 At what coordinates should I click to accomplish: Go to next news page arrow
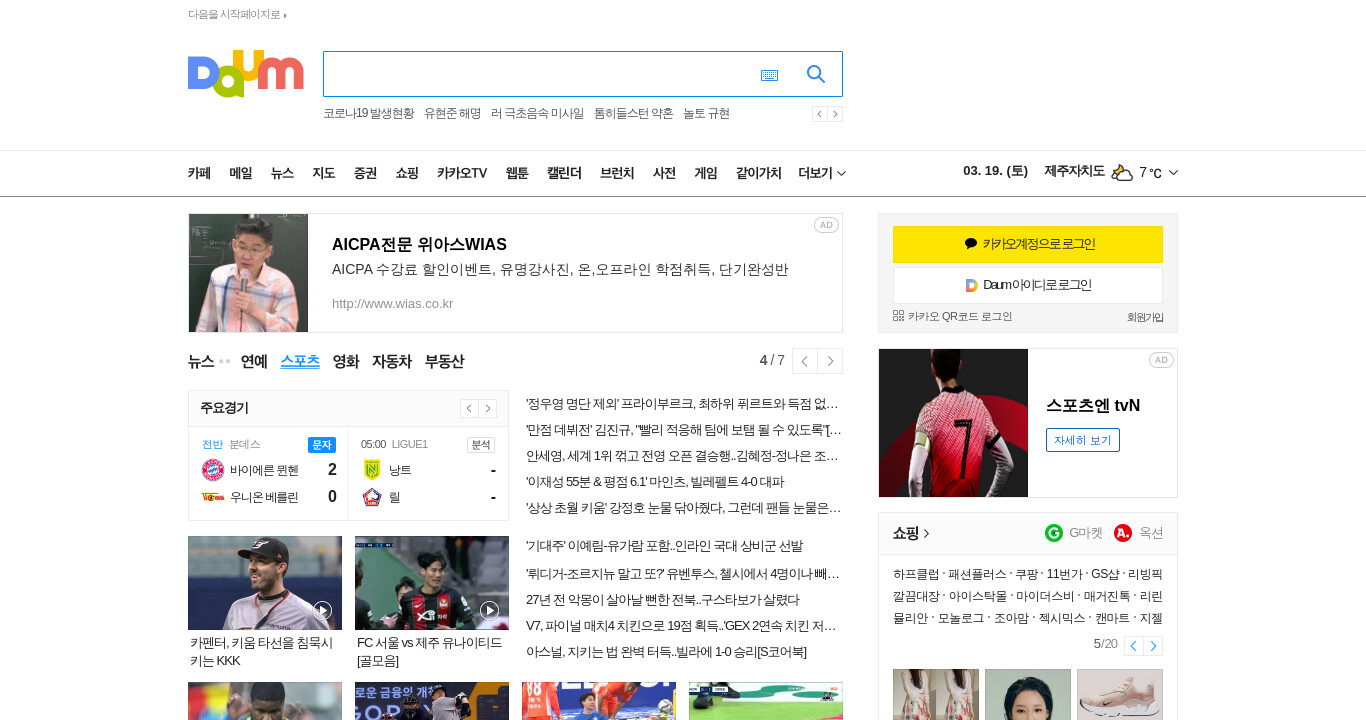pos(830,361)
